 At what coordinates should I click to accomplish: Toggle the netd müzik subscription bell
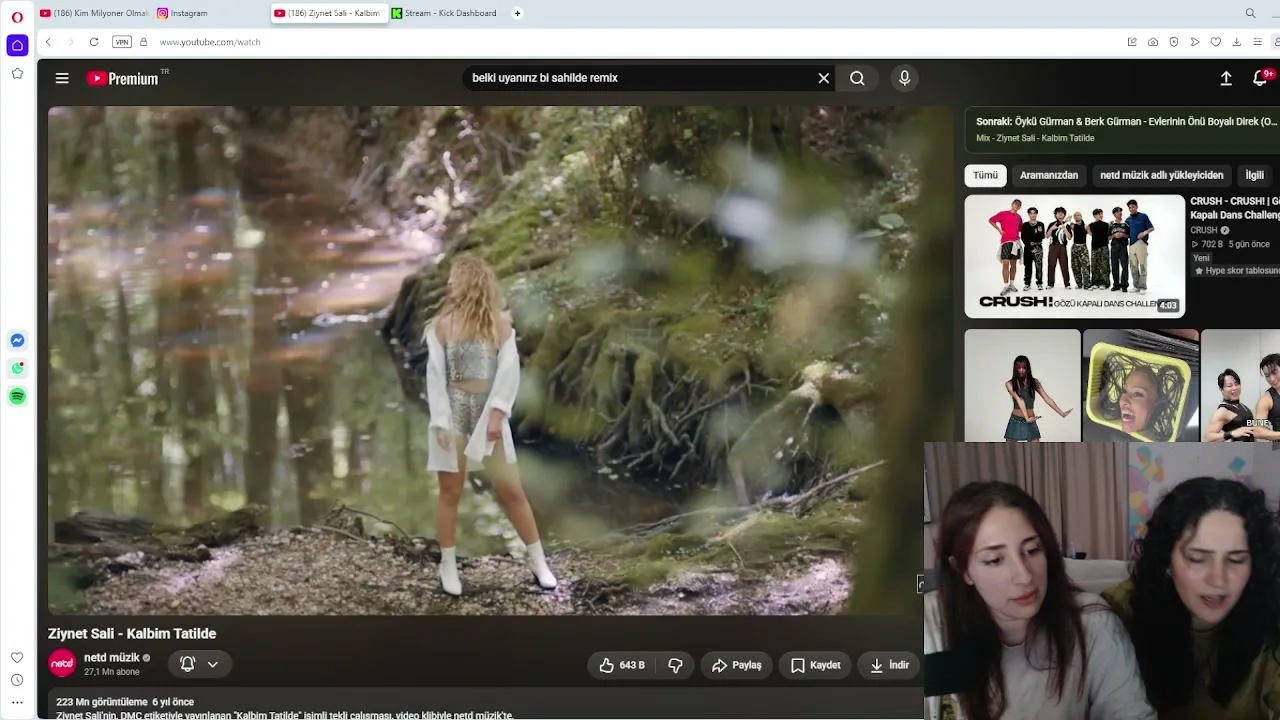point(187,664)
